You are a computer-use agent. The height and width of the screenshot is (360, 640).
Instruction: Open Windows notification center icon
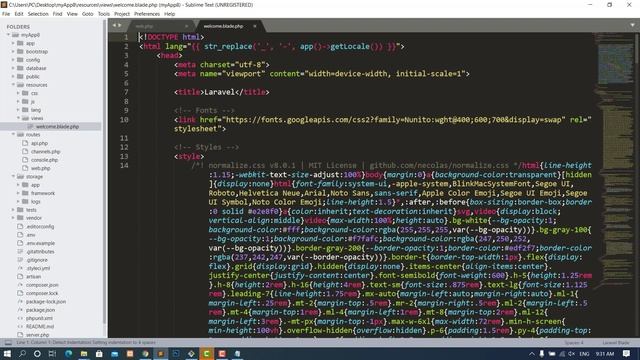[x=627, y=353]
